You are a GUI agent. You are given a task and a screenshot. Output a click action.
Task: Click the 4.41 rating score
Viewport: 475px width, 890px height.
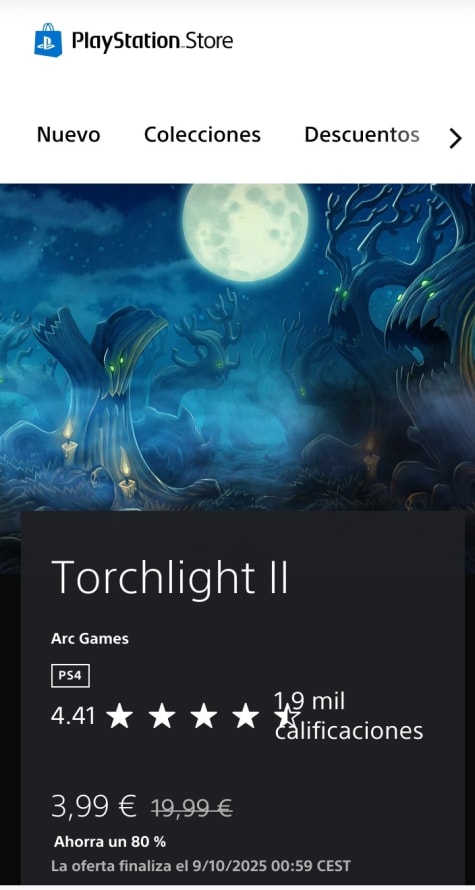tap(73, 717)
